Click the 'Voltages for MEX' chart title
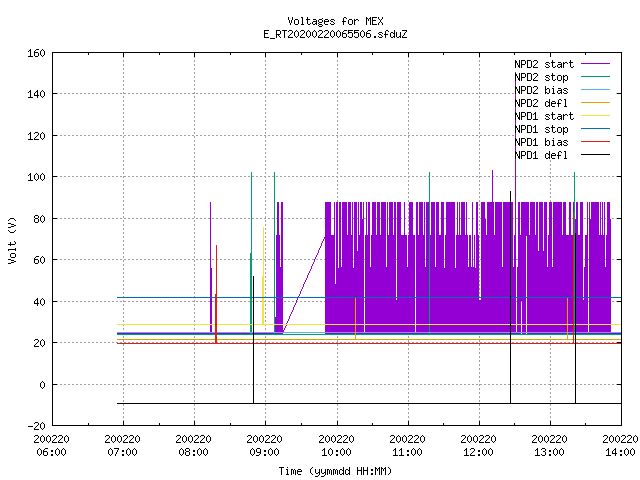 click(x=335, y=21)
